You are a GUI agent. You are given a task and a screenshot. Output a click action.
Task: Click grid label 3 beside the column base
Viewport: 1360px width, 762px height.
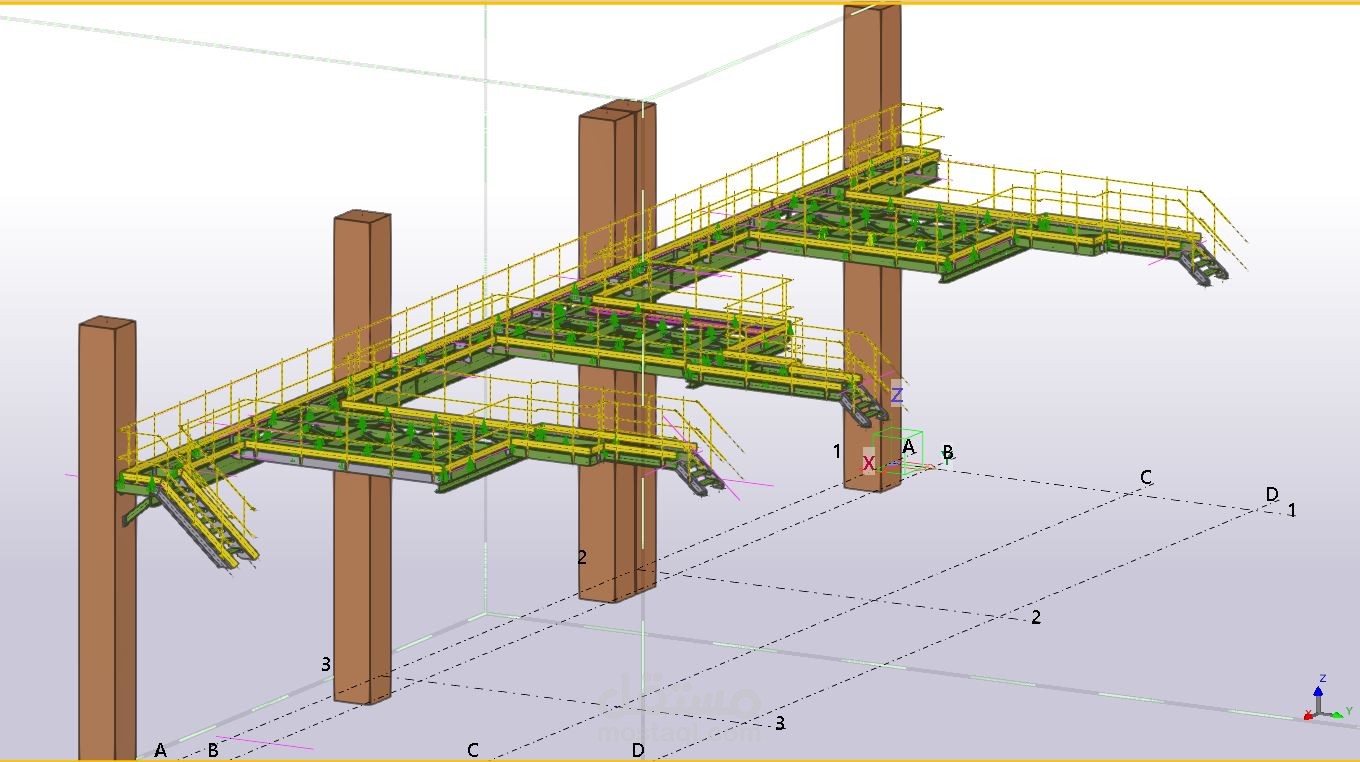pos(325,663)
